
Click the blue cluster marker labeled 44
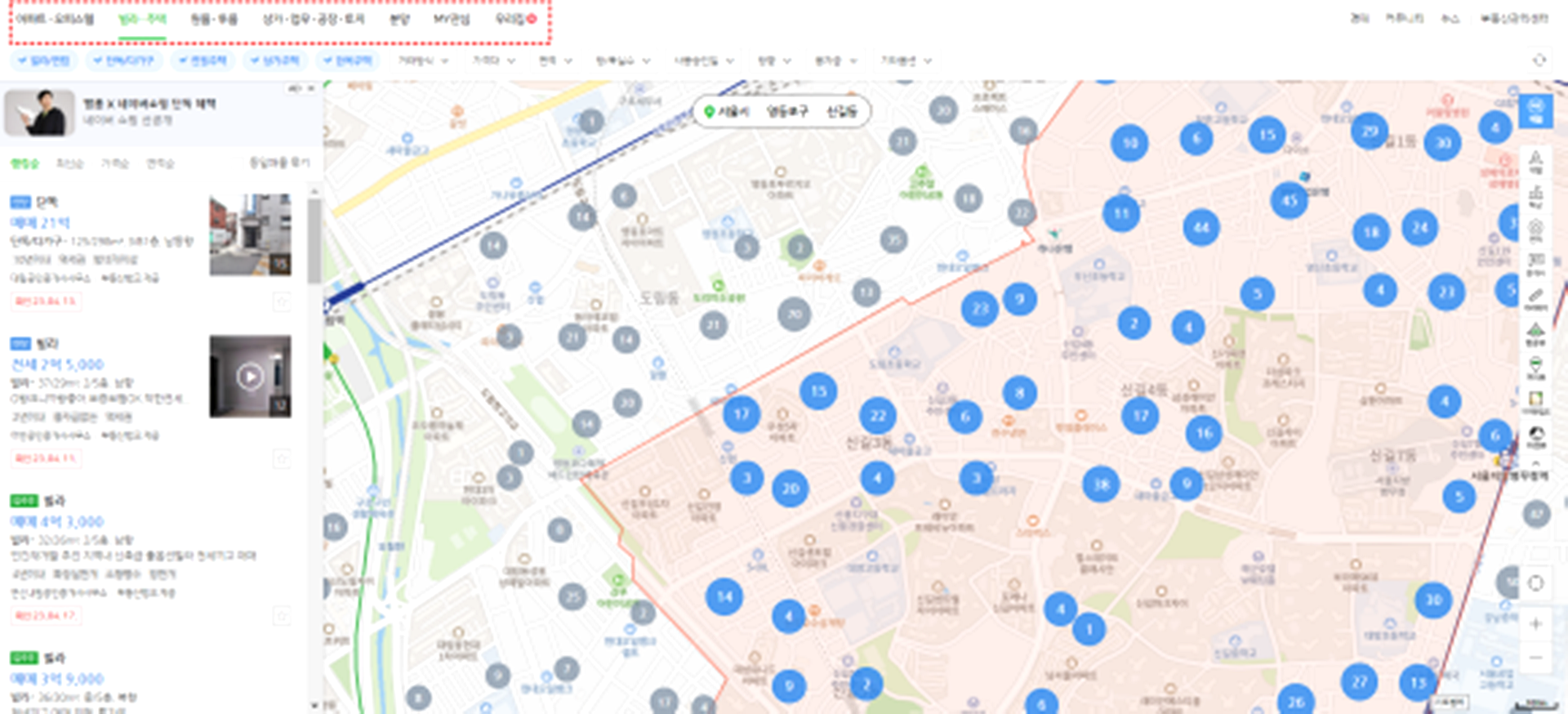coord(1201,227)
